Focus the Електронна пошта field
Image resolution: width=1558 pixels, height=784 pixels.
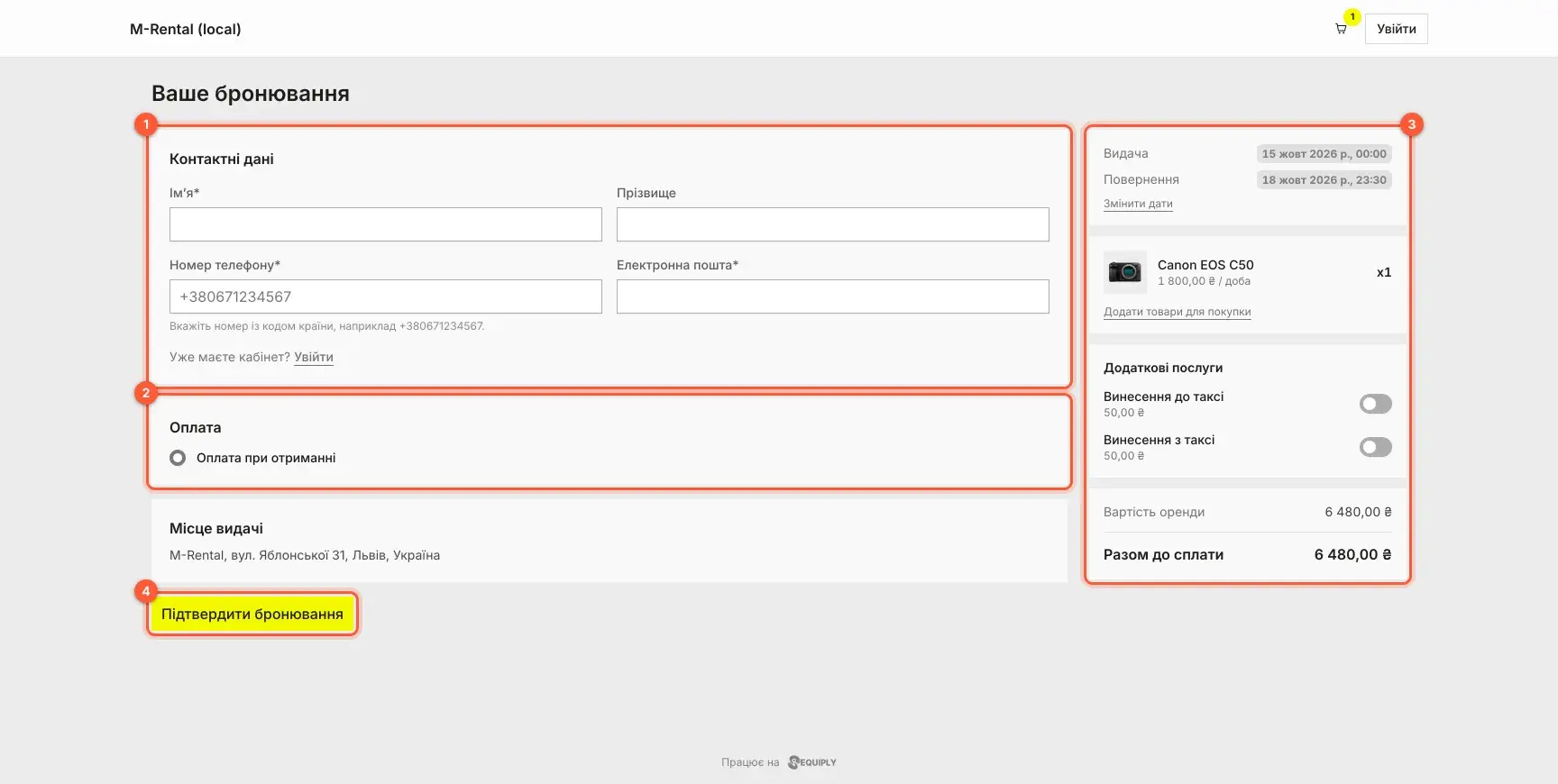[x=833, y=296]
